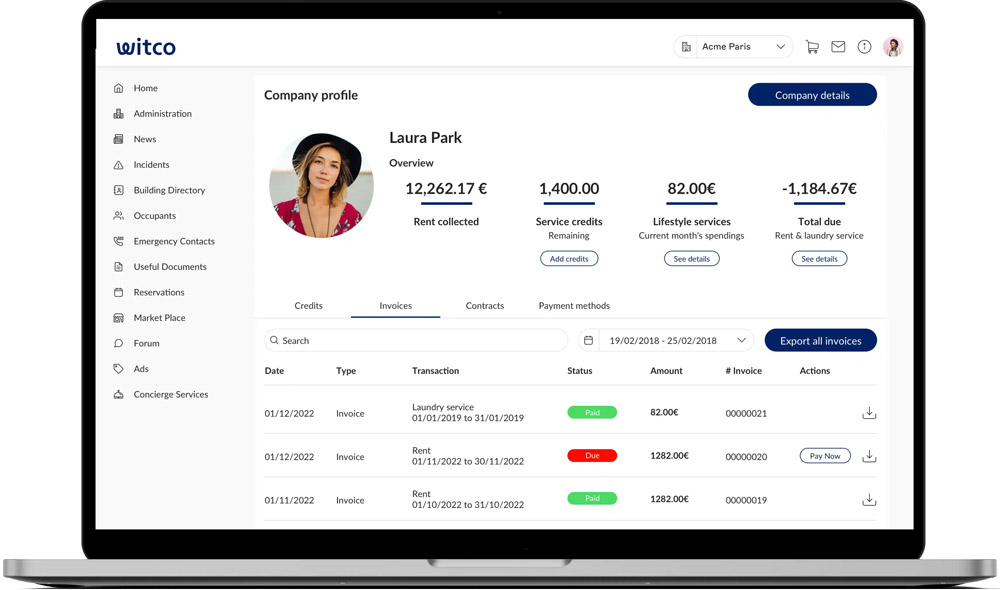Click the mail envelope icon

pos(838,47)
